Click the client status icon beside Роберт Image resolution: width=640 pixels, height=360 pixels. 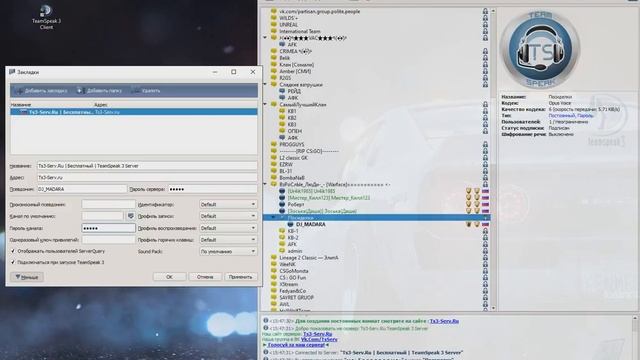coord(282,204)
